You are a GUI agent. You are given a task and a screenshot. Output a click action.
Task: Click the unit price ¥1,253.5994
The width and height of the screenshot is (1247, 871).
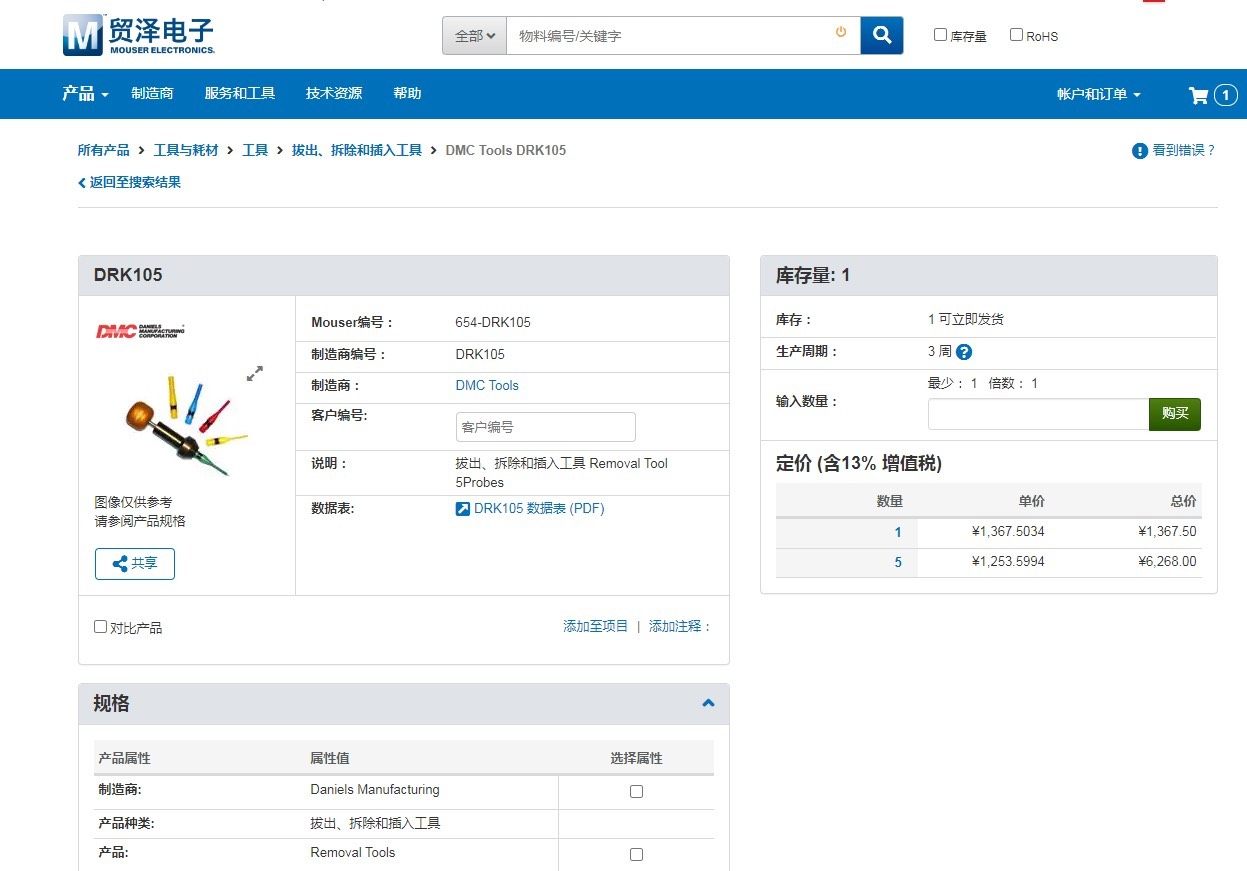click(1008, 562)
